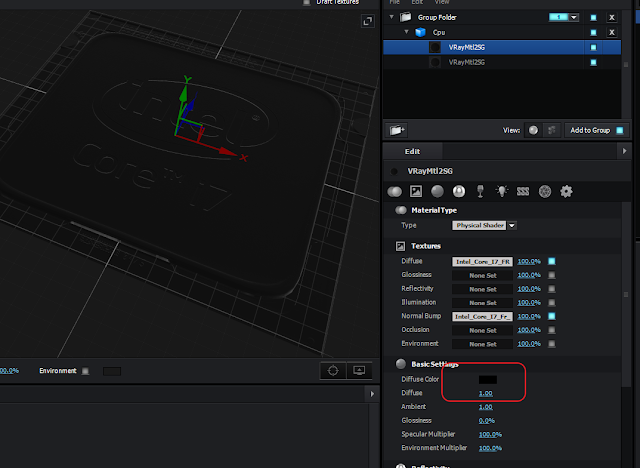The image size is (640, 468).
Task: Click the material preview dot beside the VRayMtl2SG title
Action: tap(394, 171)
